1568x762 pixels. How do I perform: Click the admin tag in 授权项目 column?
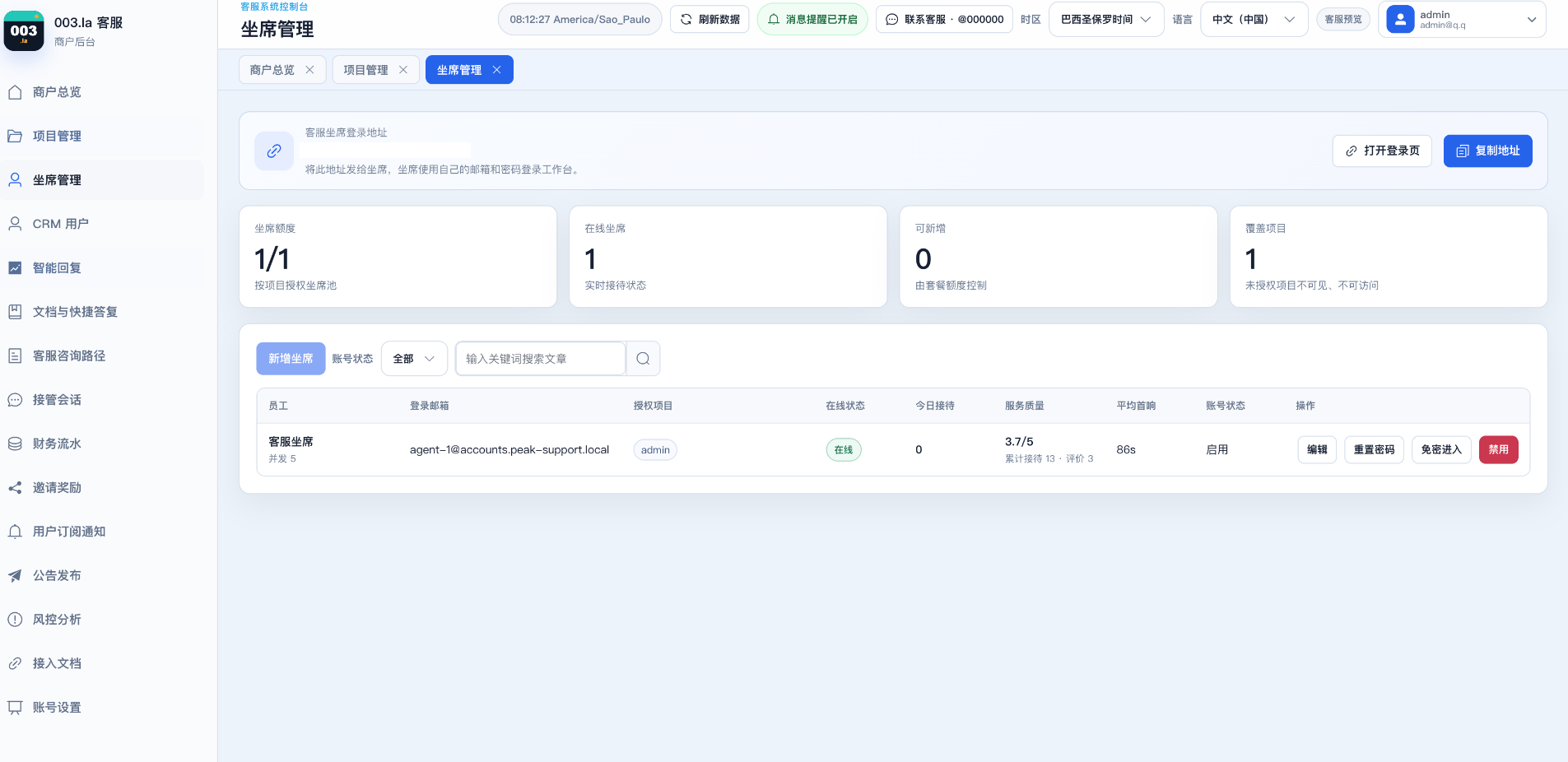point(655,450)
